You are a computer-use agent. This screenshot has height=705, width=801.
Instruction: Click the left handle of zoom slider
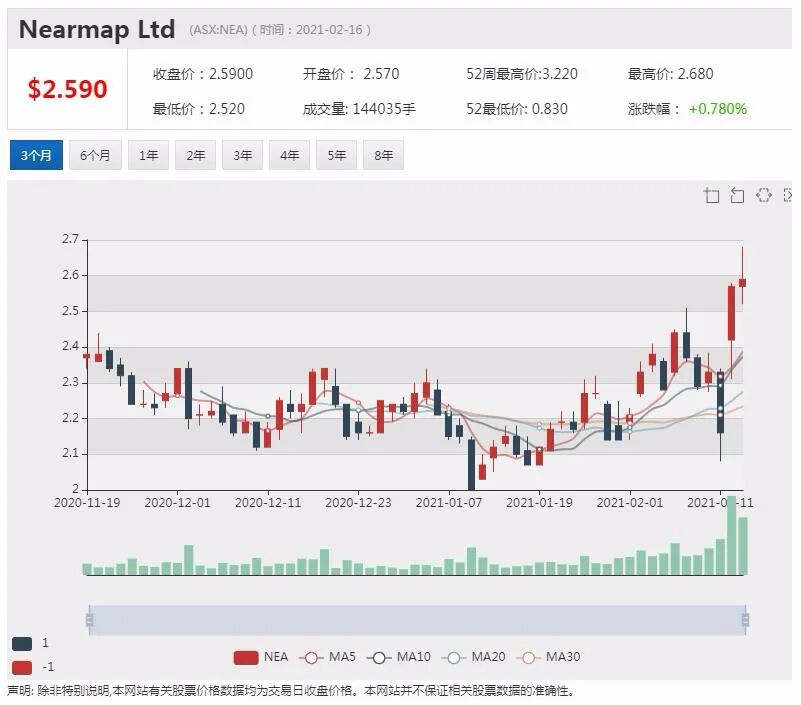tap(89, 620)
